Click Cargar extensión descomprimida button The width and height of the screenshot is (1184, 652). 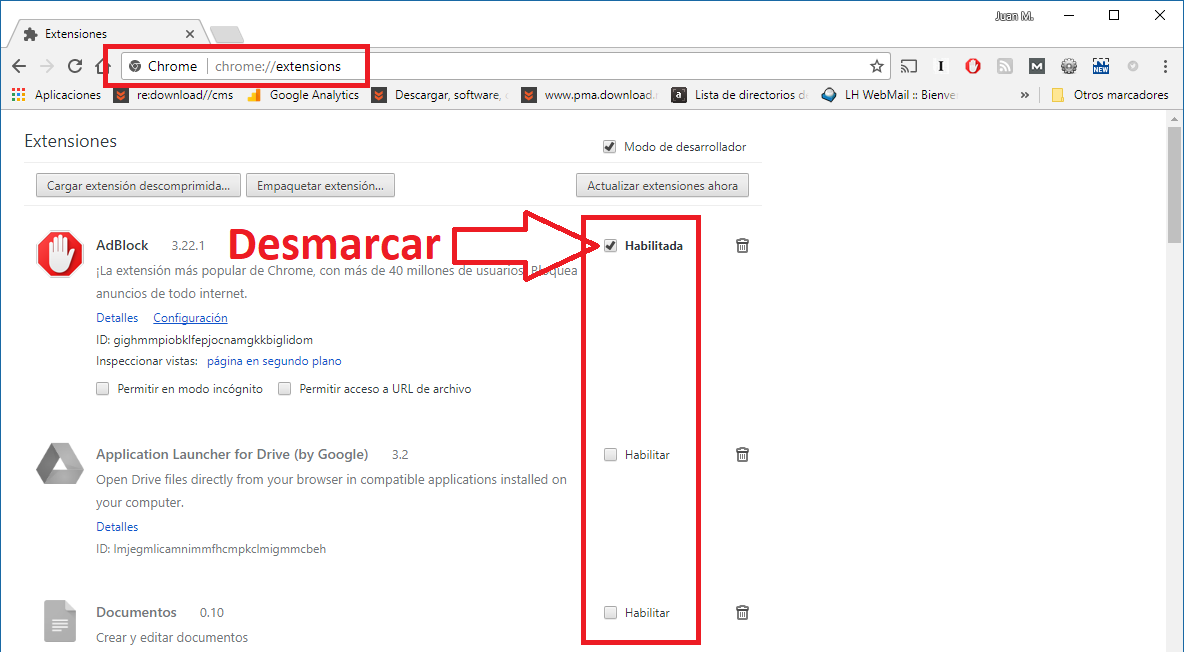pos(138,185)
